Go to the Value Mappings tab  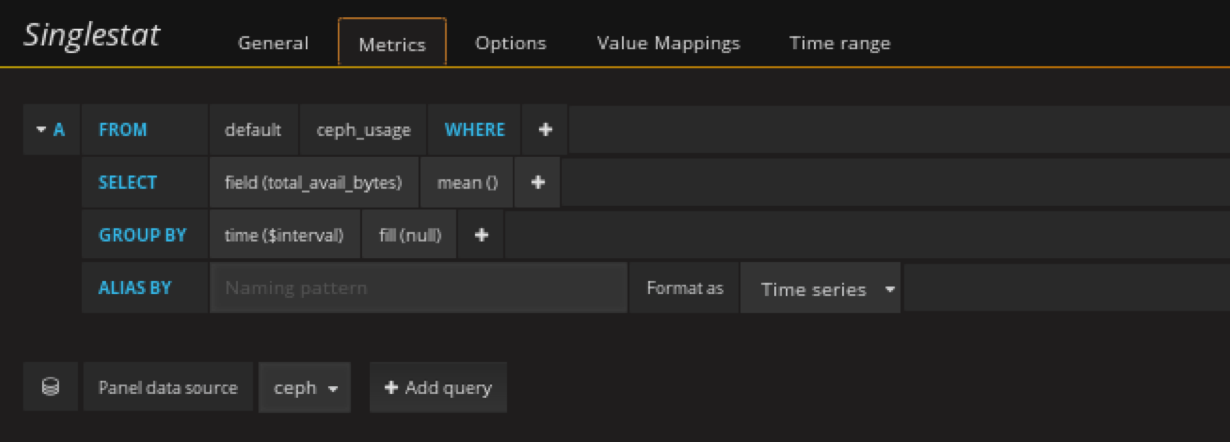(x=668, y=43)
